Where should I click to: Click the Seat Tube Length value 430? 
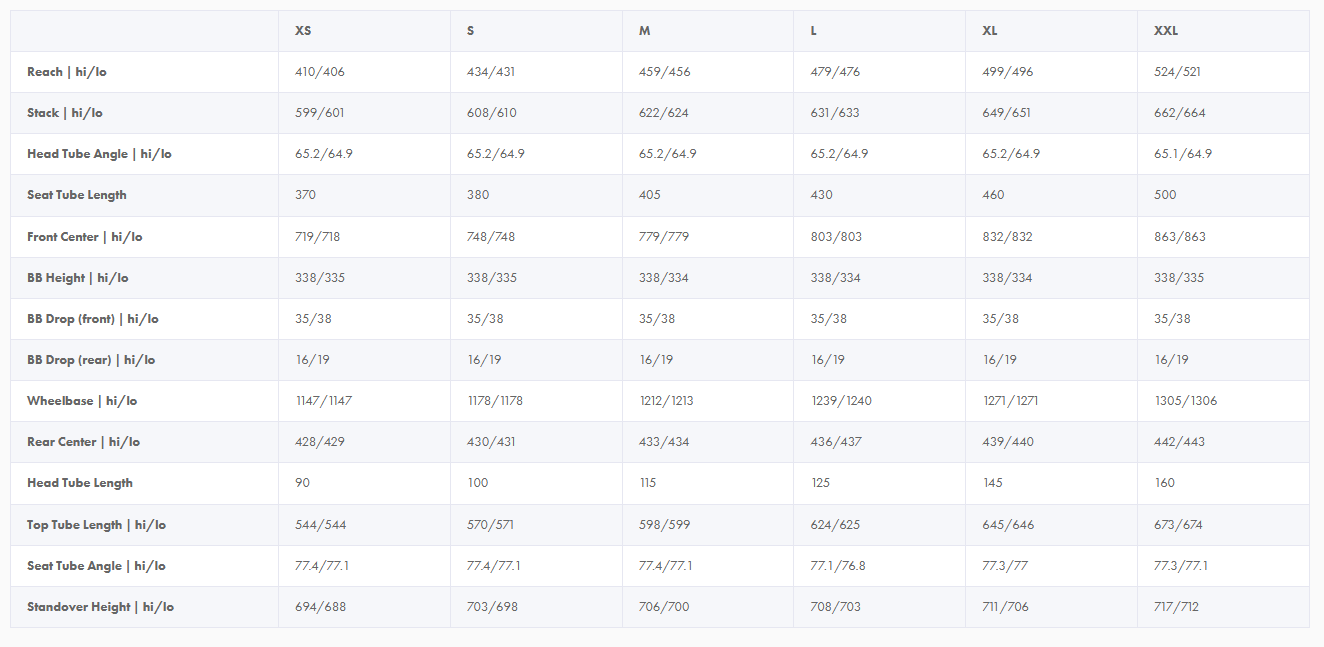pos(822,195)
